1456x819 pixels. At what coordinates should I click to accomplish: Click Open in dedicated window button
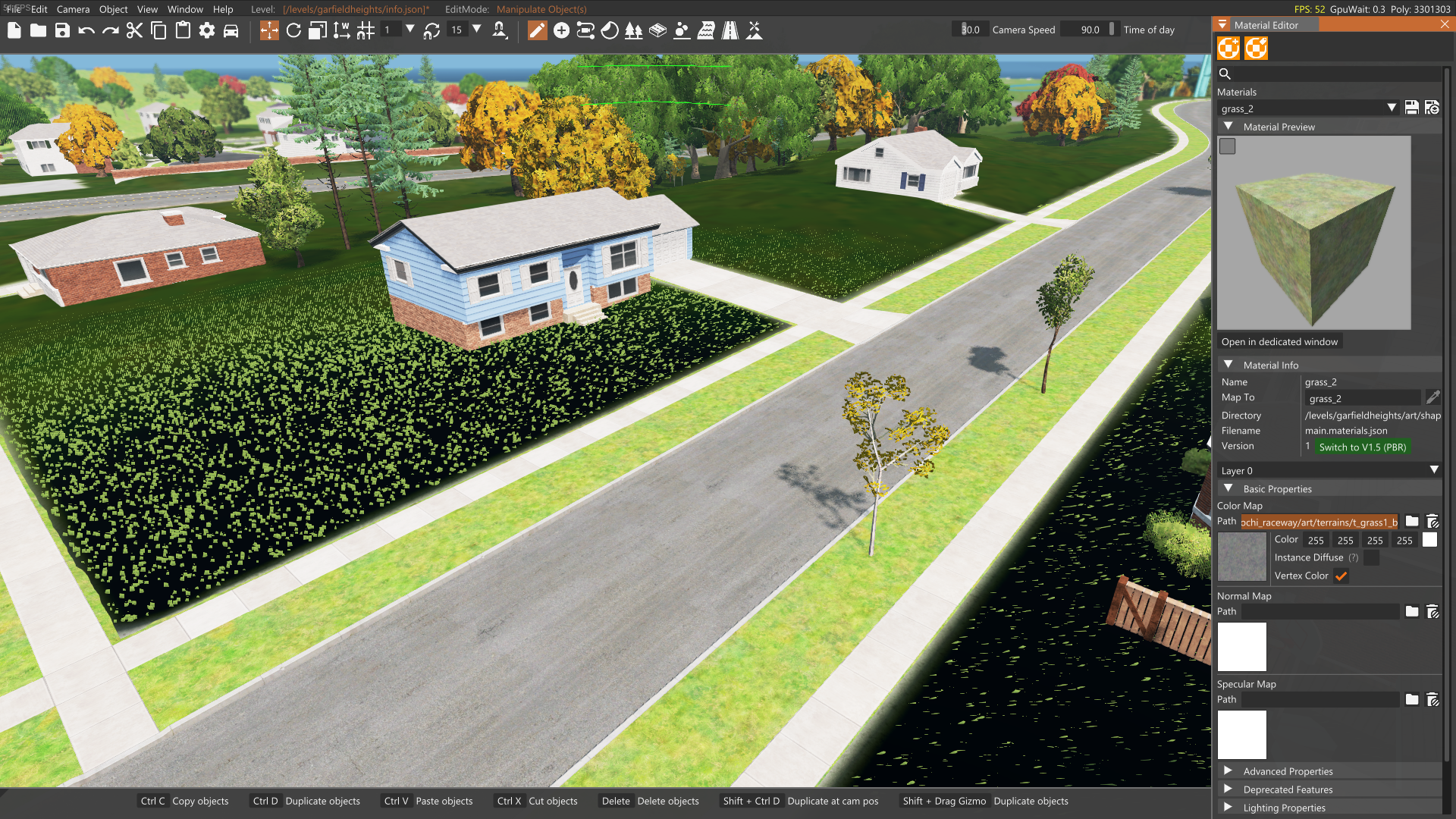(1279, 342)
